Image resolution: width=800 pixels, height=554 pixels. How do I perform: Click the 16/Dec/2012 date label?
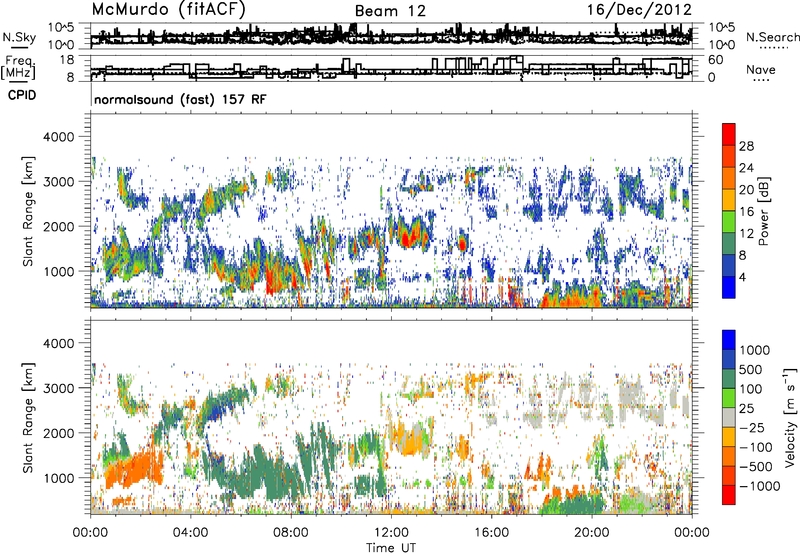(639, 10)
